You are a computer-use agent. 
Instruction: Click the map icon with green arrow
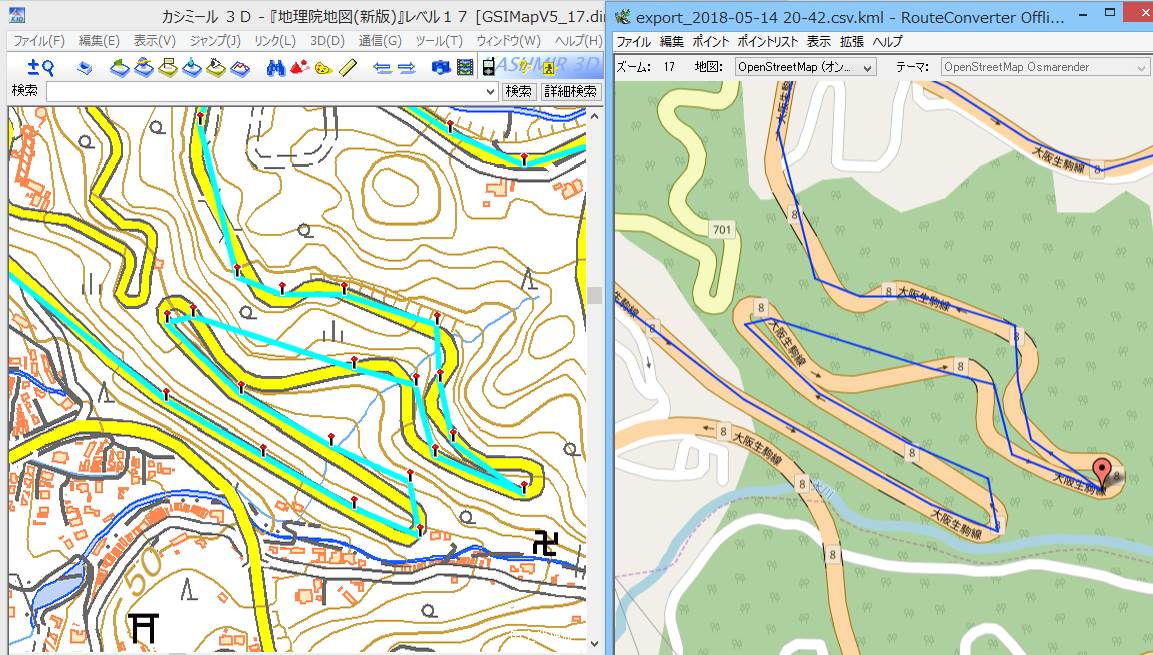[119, 68]
